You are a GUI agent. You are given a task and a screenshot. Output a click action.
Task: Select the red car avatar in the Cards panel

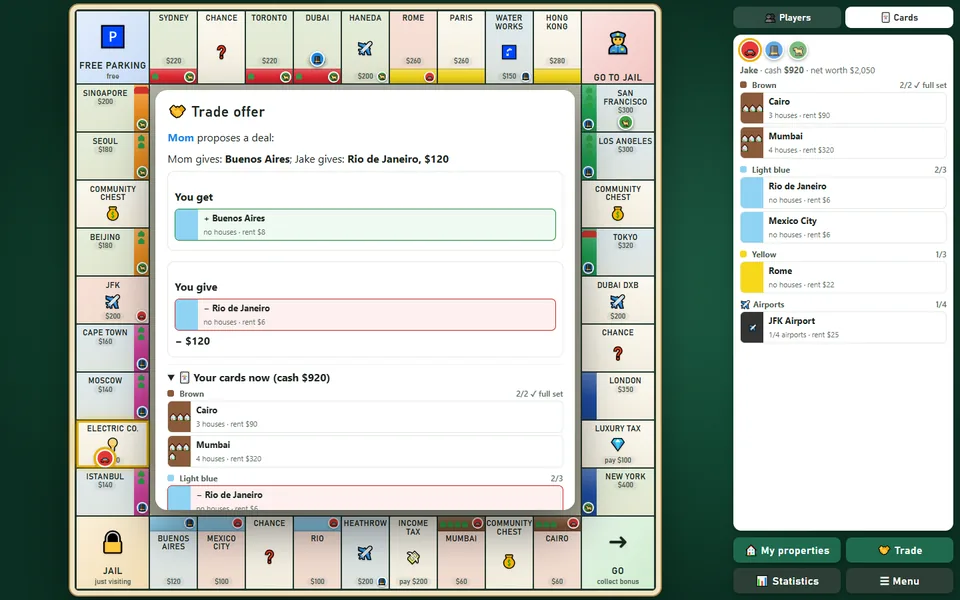(750, 50)
